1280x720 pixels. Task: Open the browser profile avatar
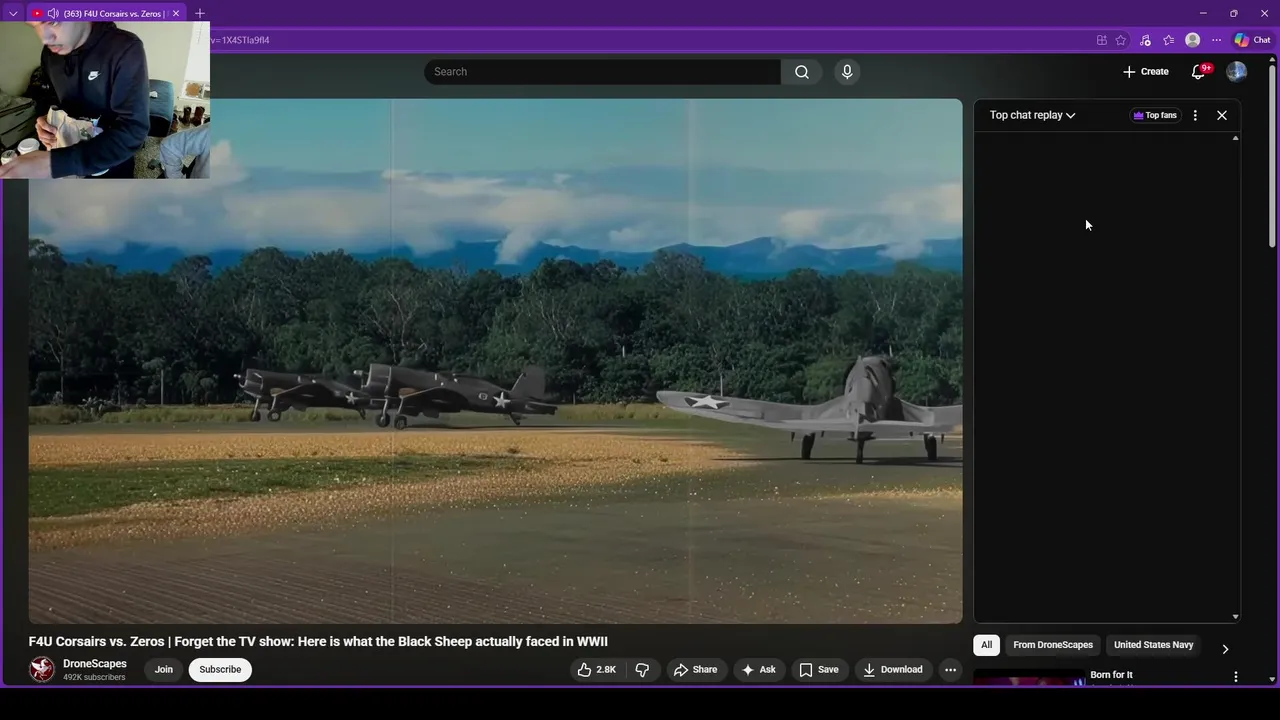(1192, 40)
